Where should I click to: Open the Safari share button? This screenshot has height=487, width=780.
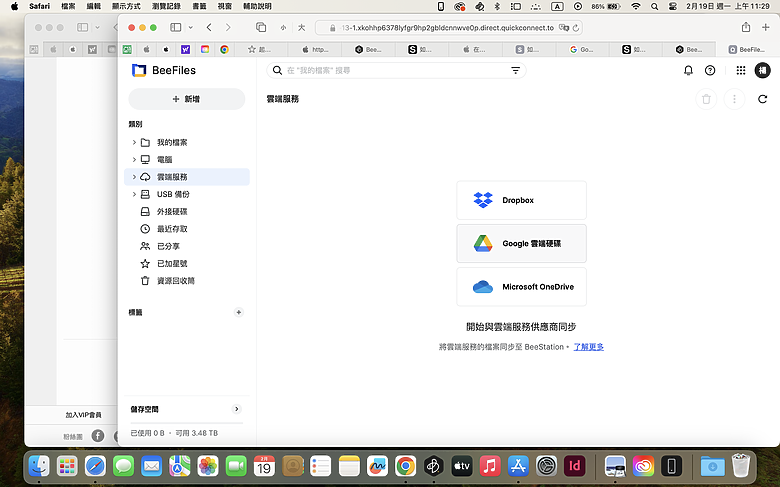[x=746, y=27]
